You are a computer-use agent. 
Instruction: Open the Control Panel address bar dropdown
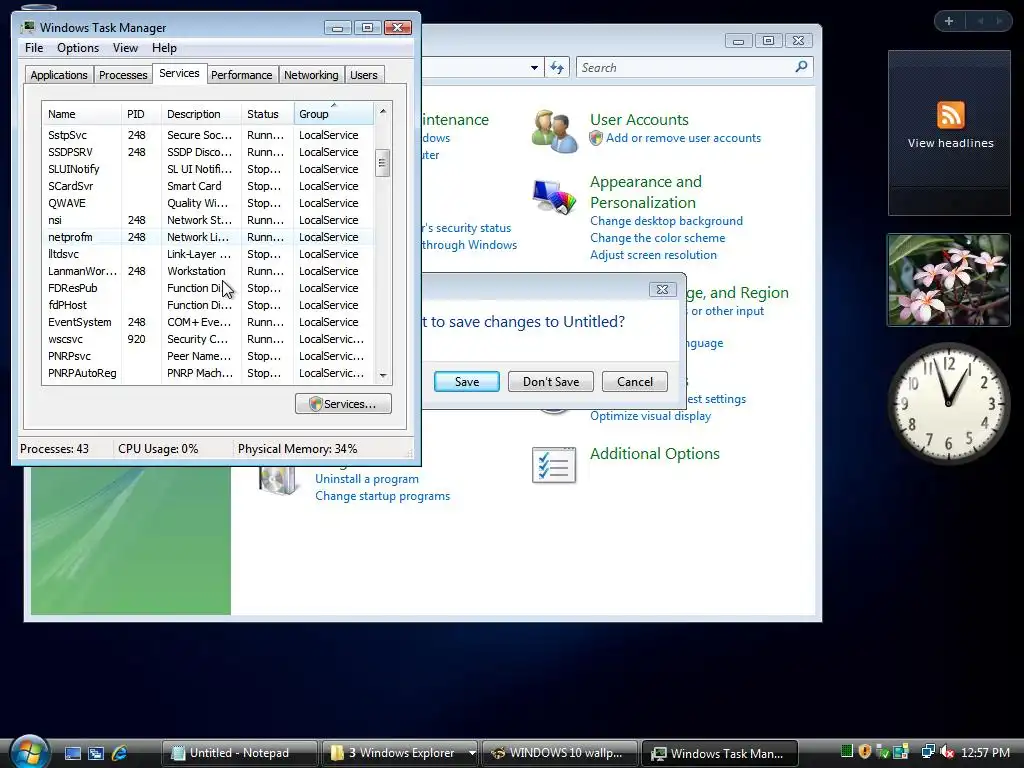point(534,67)
